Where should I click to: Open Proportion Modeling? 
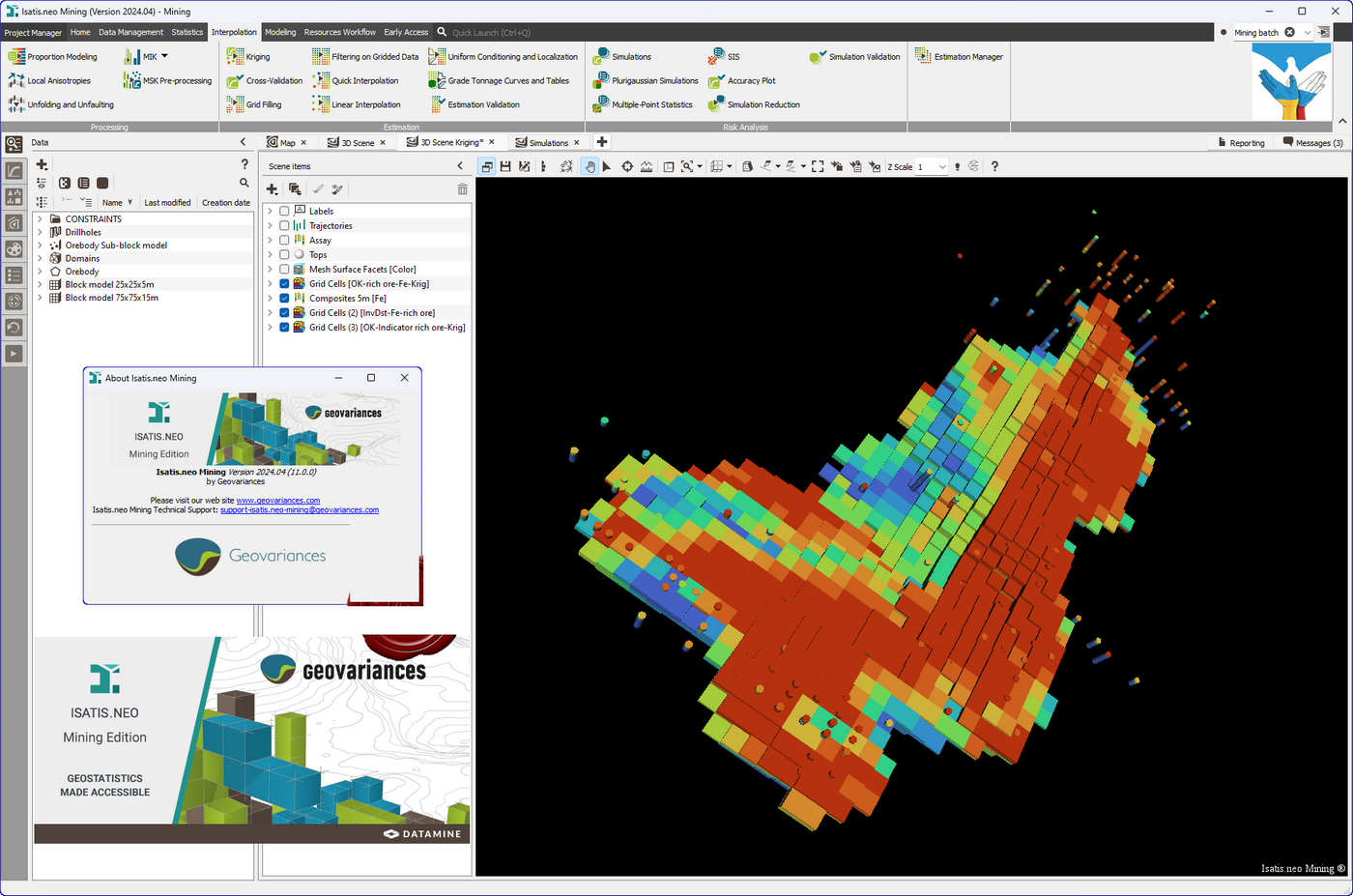tap(53, 57)
